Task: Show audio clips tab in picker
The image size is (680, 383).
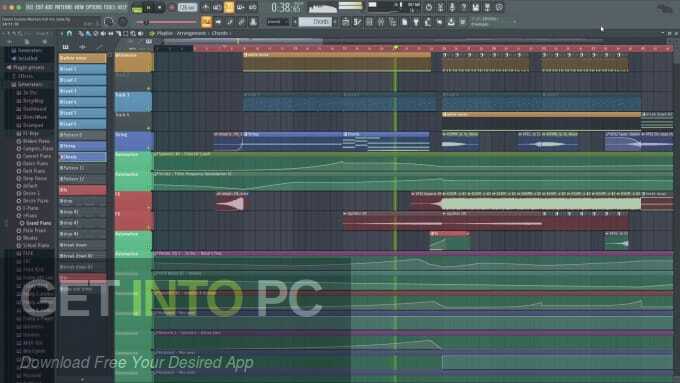Action: (x=82, y=47)
